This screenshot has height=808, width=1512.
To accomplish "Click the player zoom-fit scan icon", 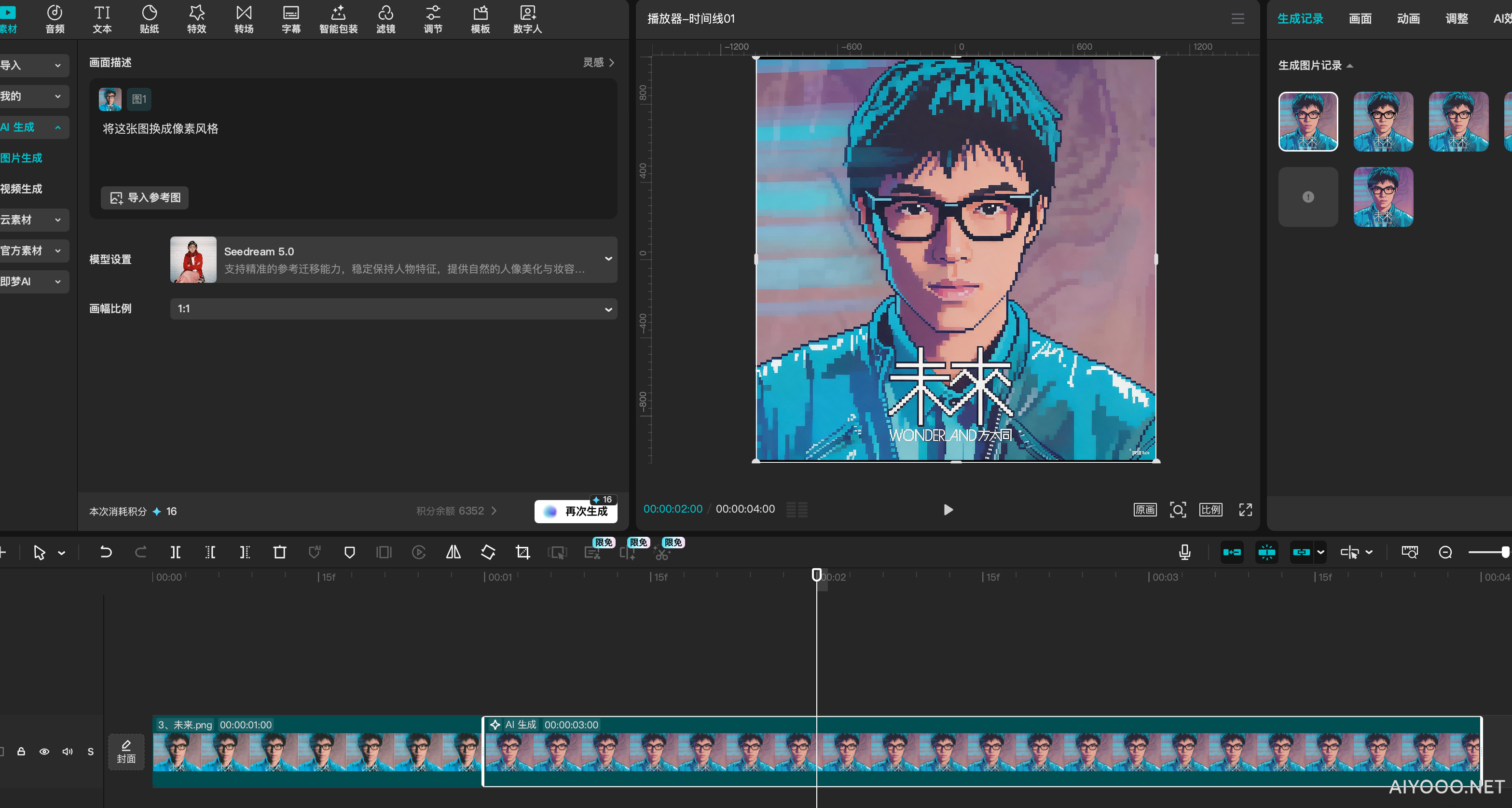I will [1178, 510].
